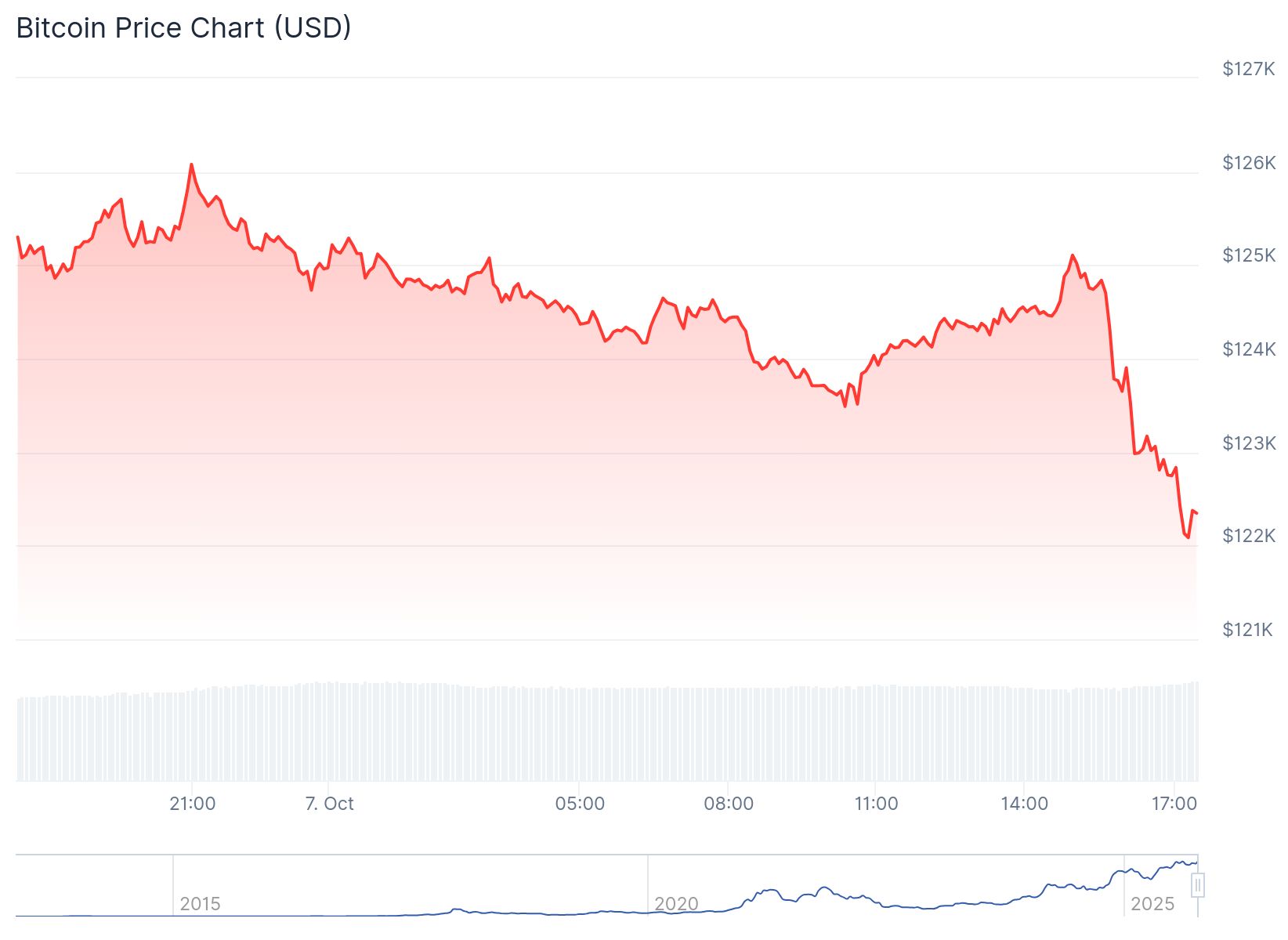
Task: Select the 2025 marker in the navigator
Action: (1152, 904)
